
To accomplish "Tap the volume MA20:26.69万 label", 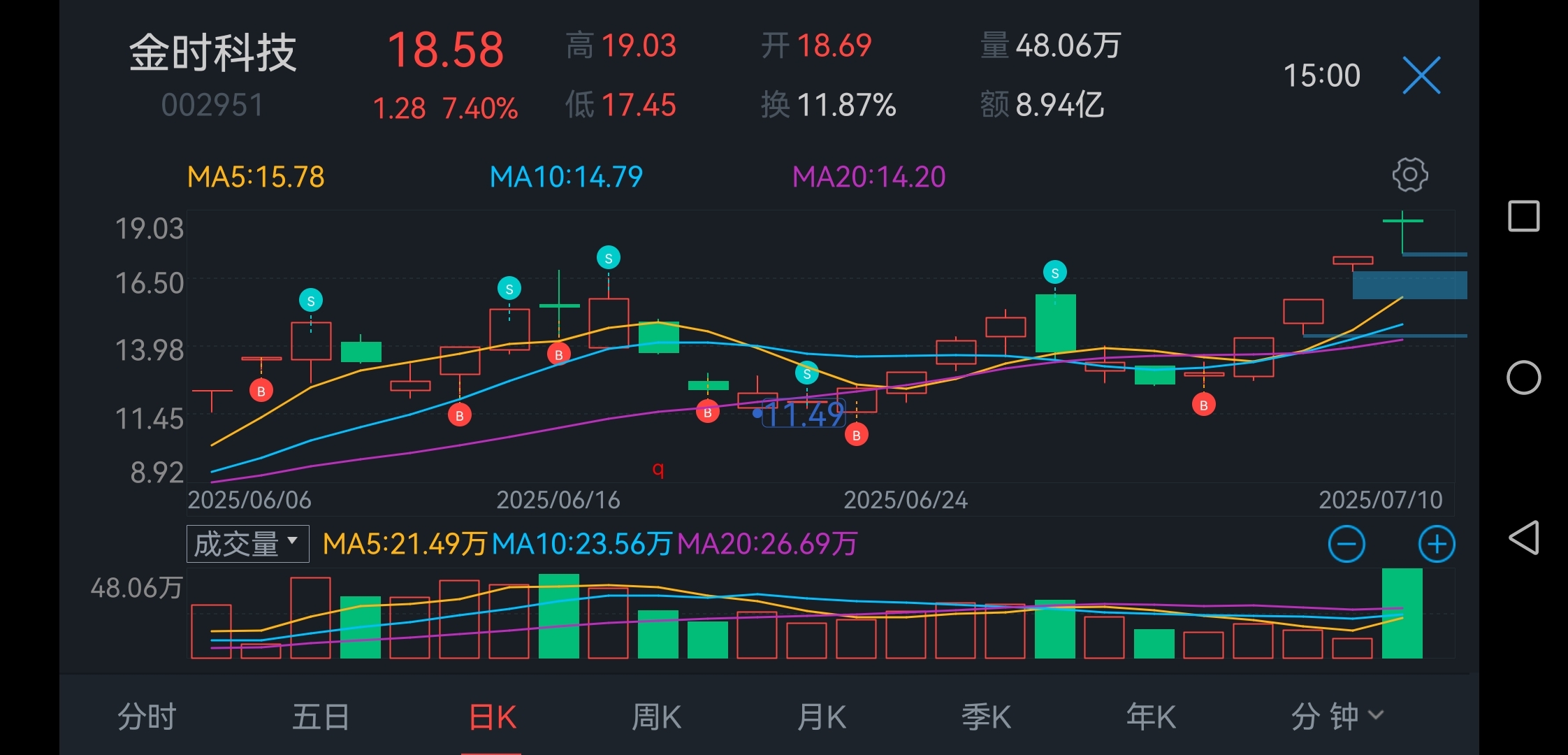I will pyautogui.click(x=767, y=544).
